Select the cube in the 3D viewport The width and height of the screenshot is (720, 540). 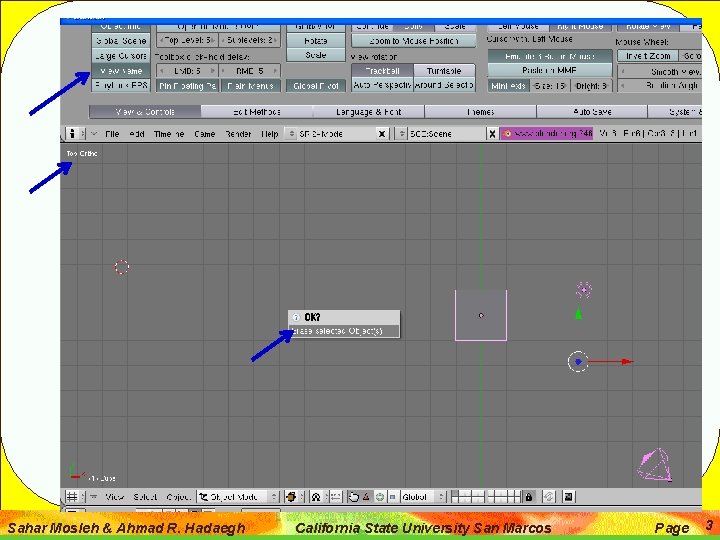pos(481,315)
